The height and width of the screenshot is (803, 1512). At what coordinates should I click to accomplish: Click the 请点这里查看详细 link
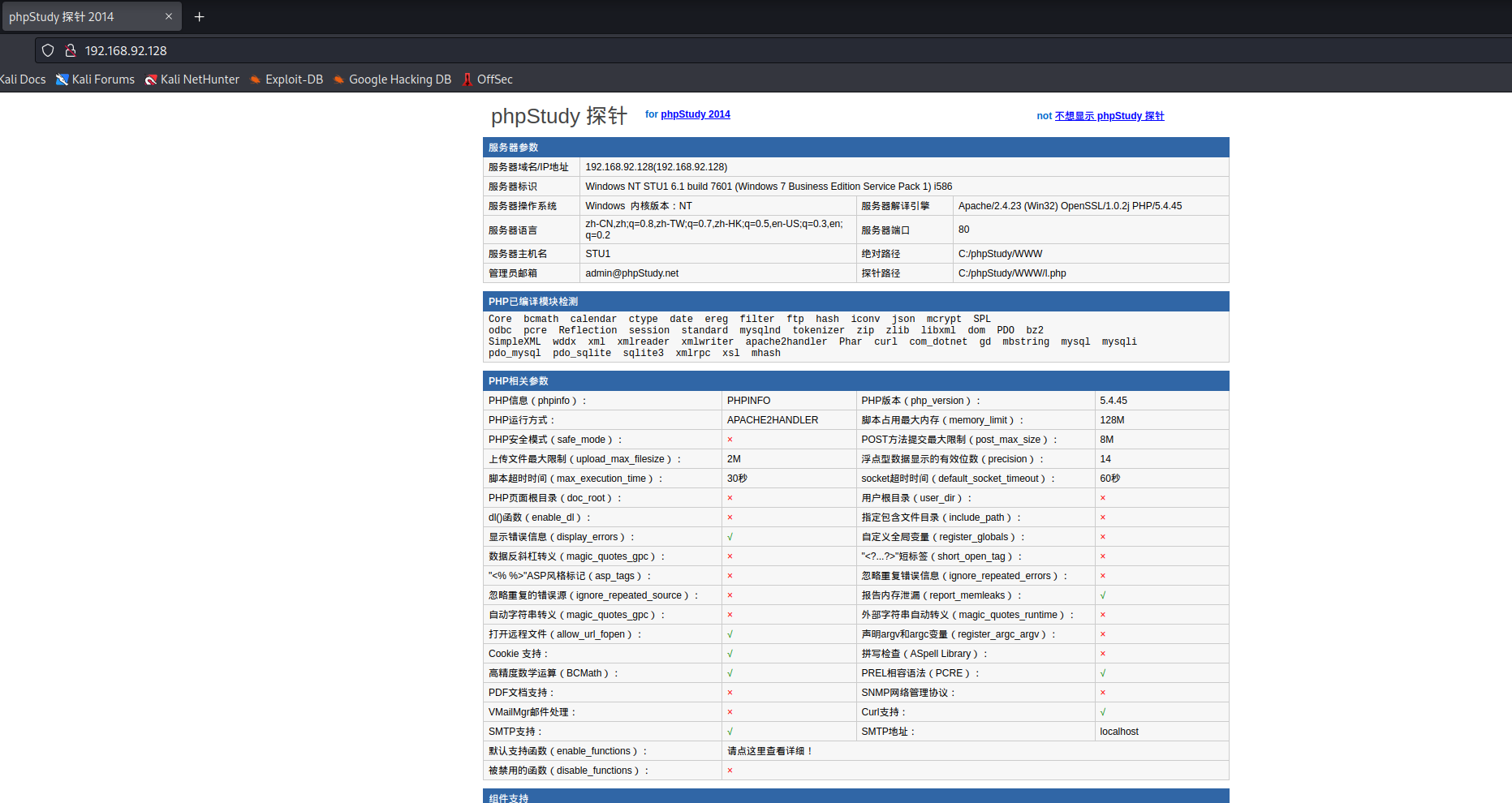click(769, 751)
